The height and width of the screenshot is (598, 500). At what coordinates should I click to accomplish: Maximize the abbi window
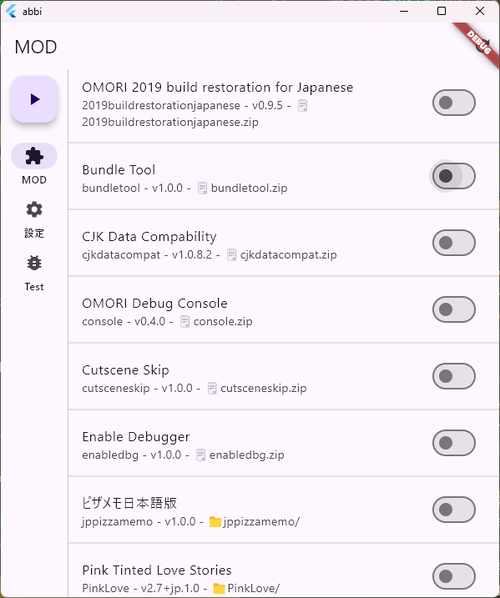pos(442,11)
